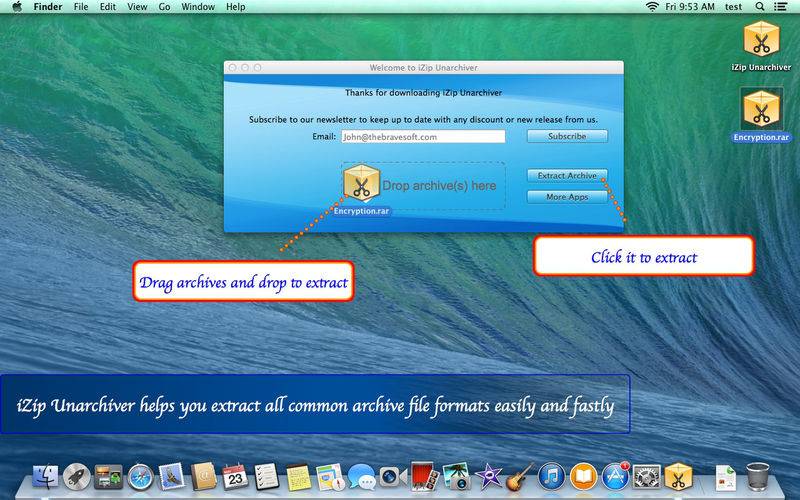Image resolution: width=800 pixels, height=500 pixels.
Task: Open Safari compass icon in Dock
Action: tap(140, 477)
